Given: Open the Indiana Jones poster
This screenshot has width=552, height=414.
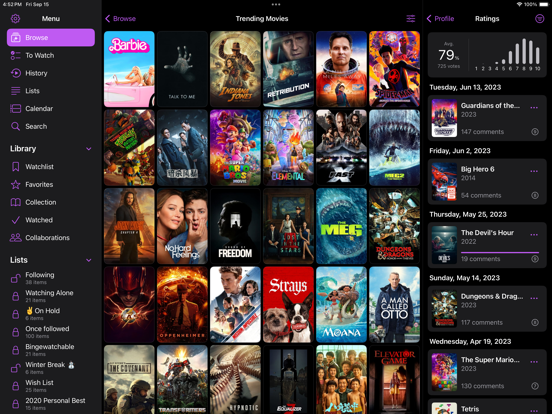Looking at the screenshot, I should [235, 69].
